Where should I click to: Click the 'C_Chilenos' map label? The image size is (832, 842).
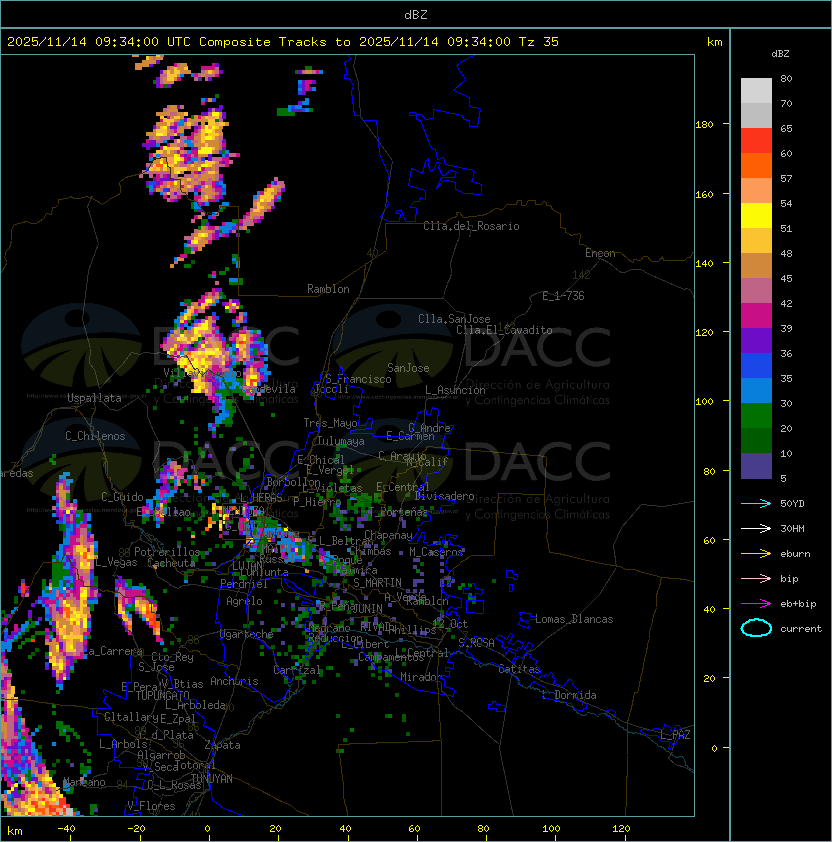95,436
